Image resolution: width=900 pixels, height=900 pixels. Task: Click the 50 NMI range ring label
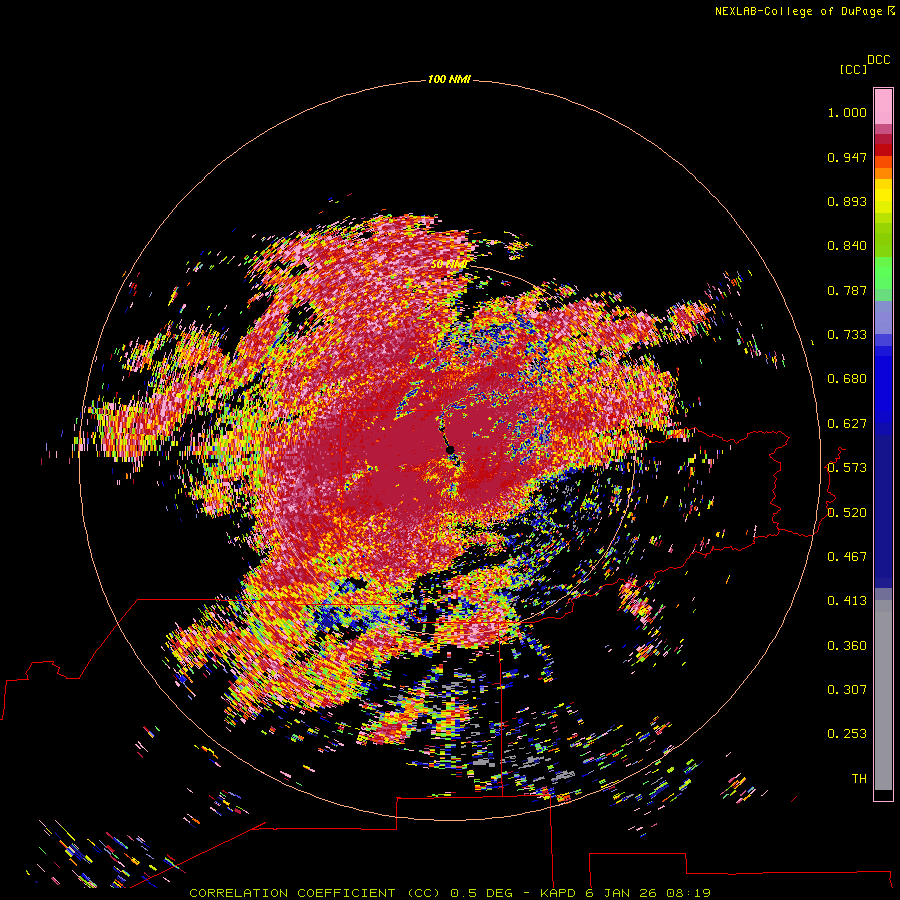(x=449, y=264)
